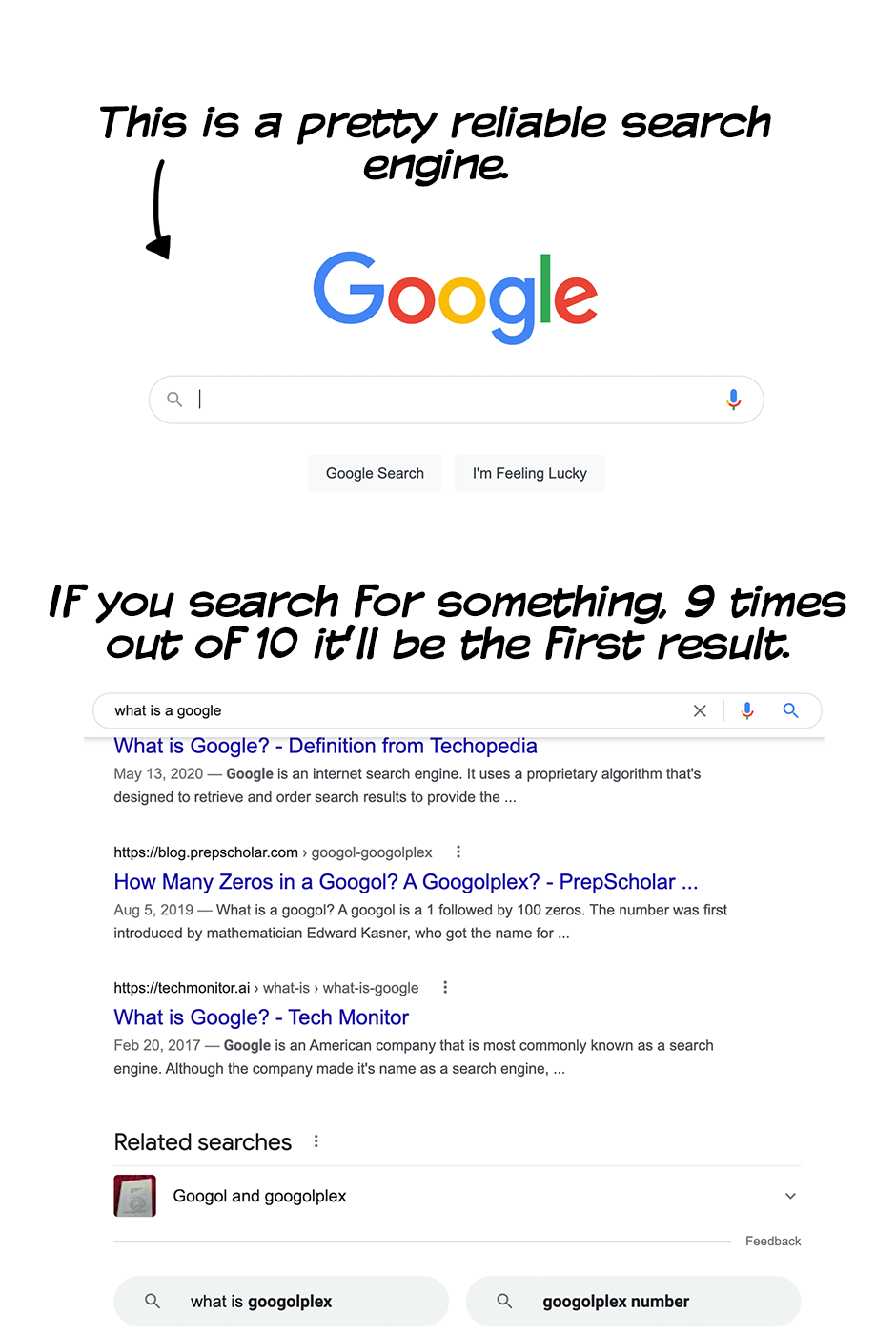Click the Feedback link
This screenshot has width=896, height=1335.
[x=773, y=1241]
